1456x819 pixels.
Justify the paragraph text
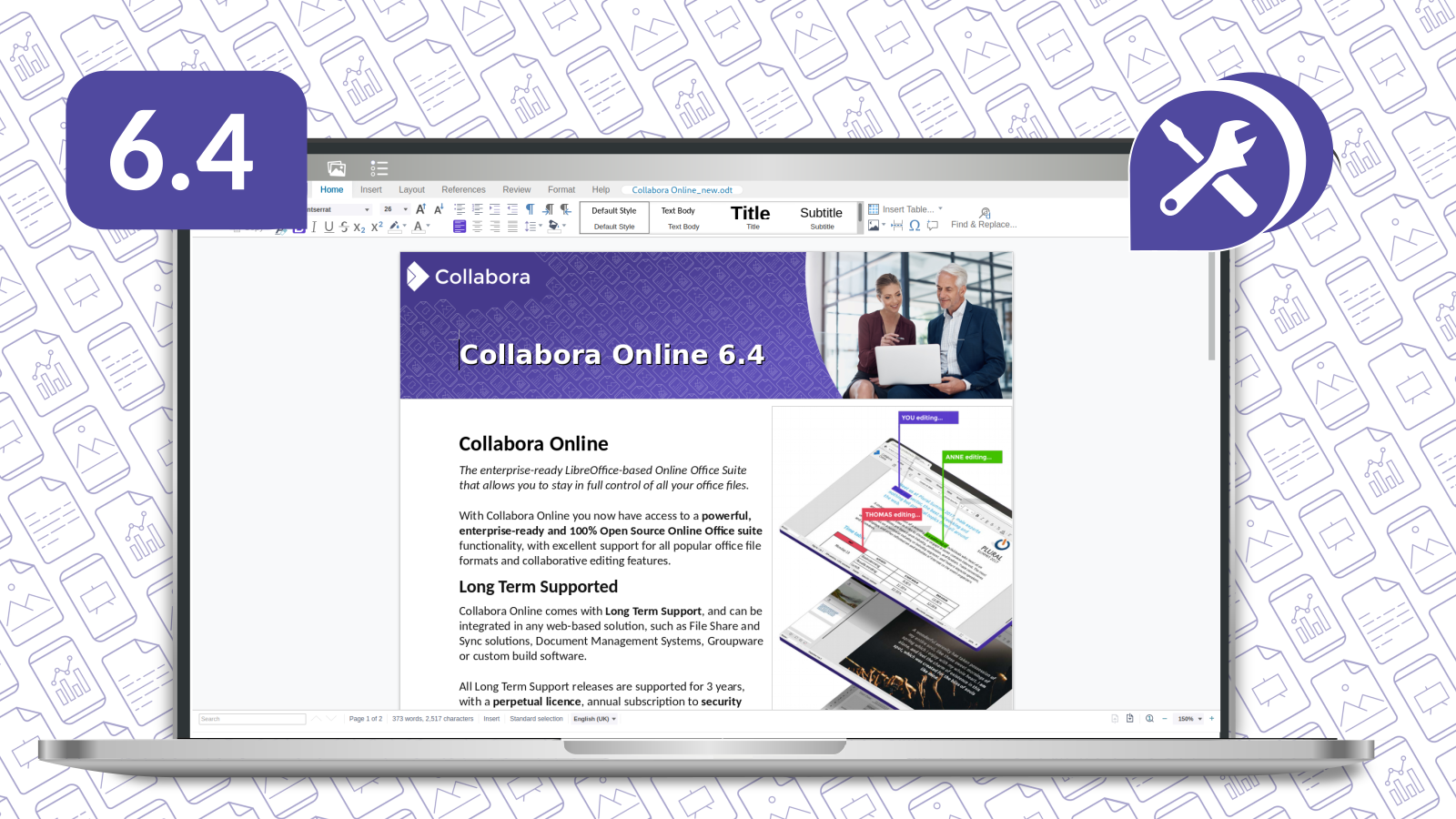click(x=512, y=227)
